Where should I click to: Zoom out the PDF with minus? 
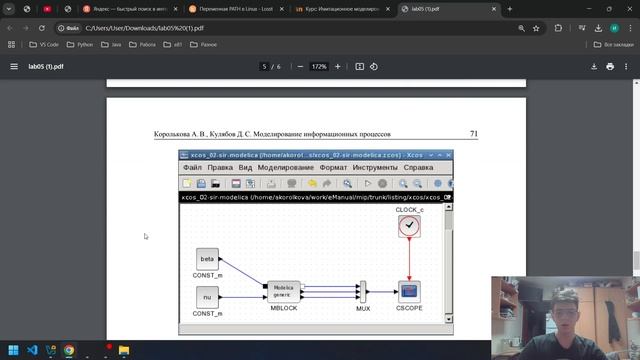(x=300, y=67)
